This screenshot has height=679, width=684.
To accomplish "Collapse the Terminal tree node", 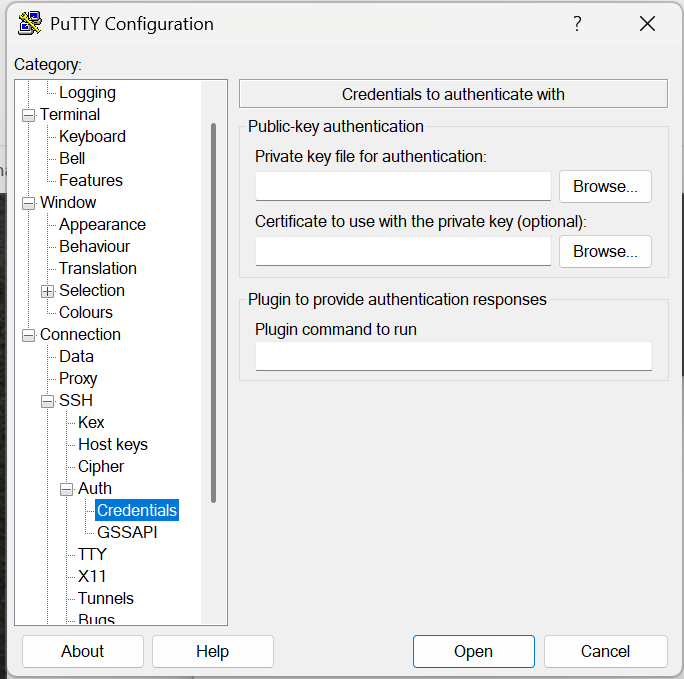I will pos(28,115).
